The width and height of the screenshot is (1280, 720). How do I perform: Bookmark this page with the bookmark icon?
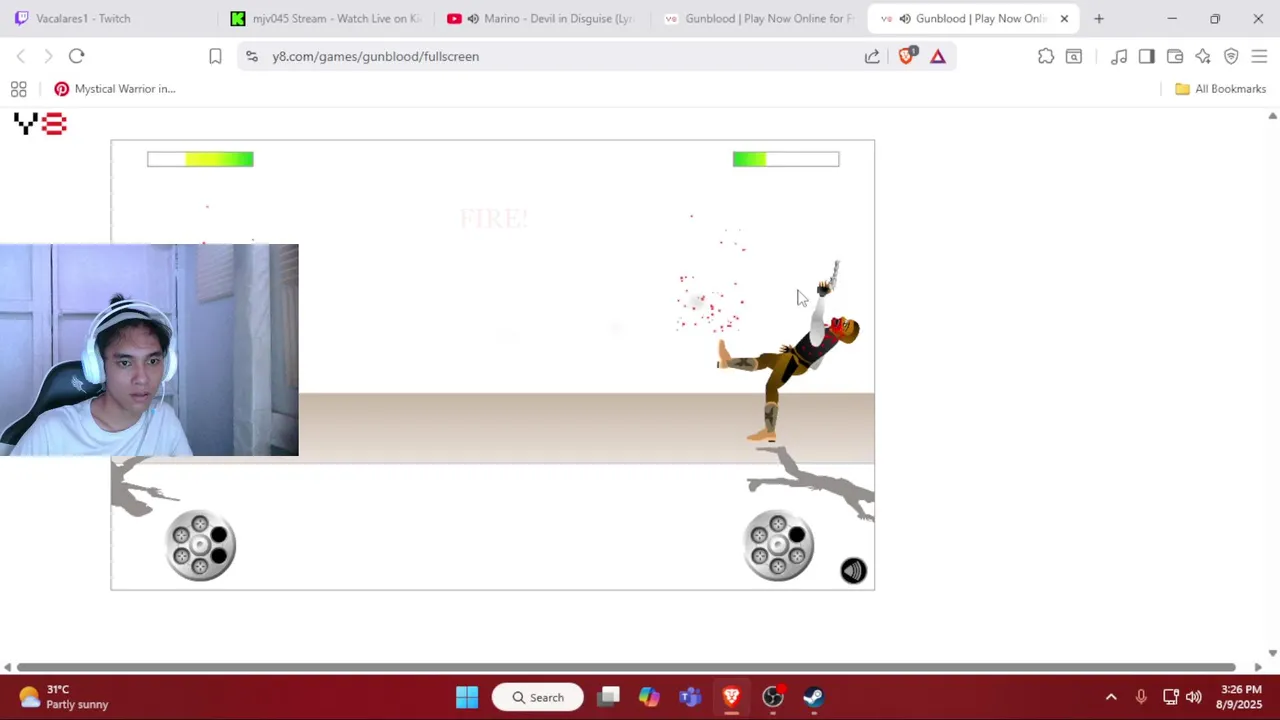point(215,56)
